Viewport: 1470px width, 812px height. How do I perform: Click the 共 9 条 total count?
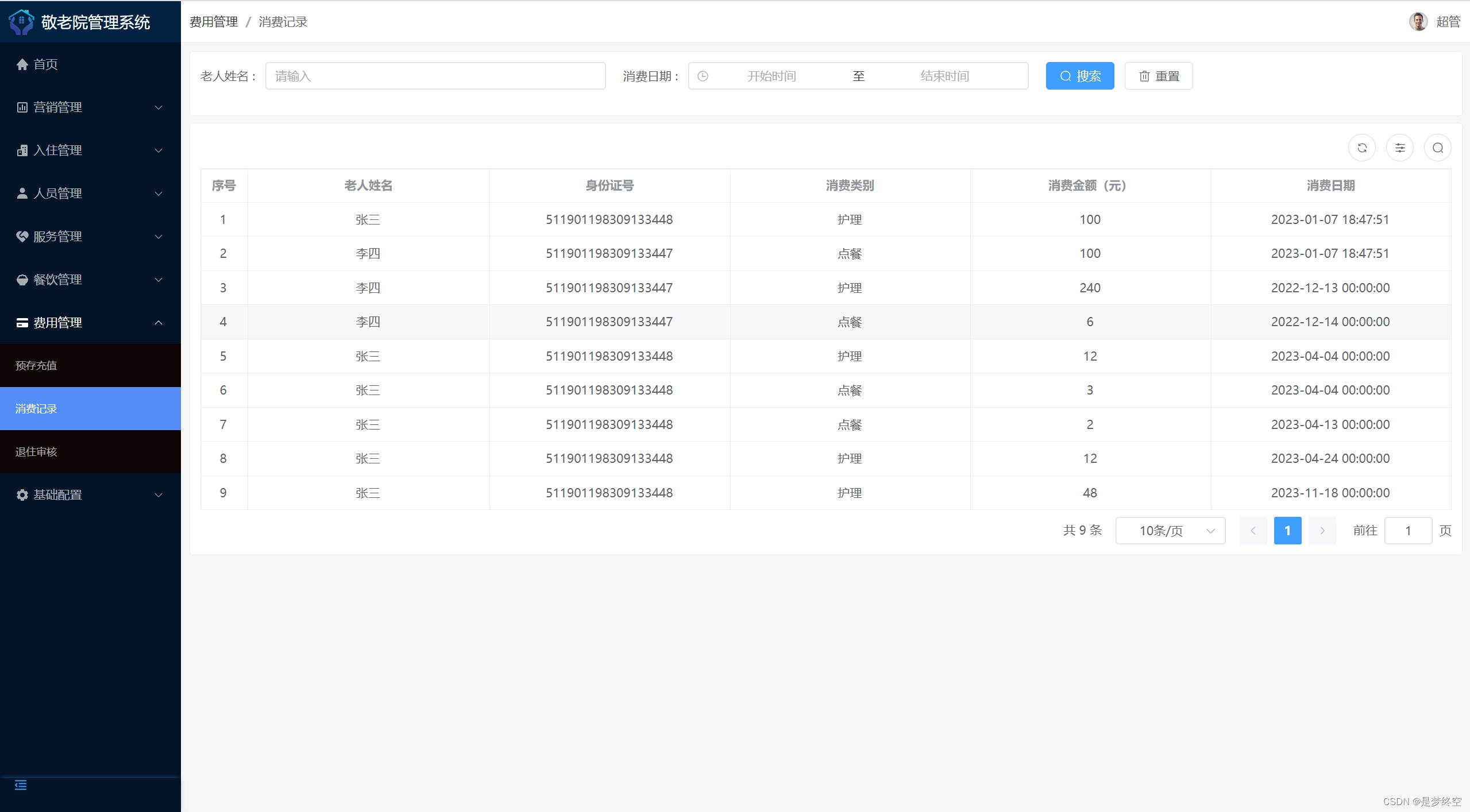(1082, 531)
